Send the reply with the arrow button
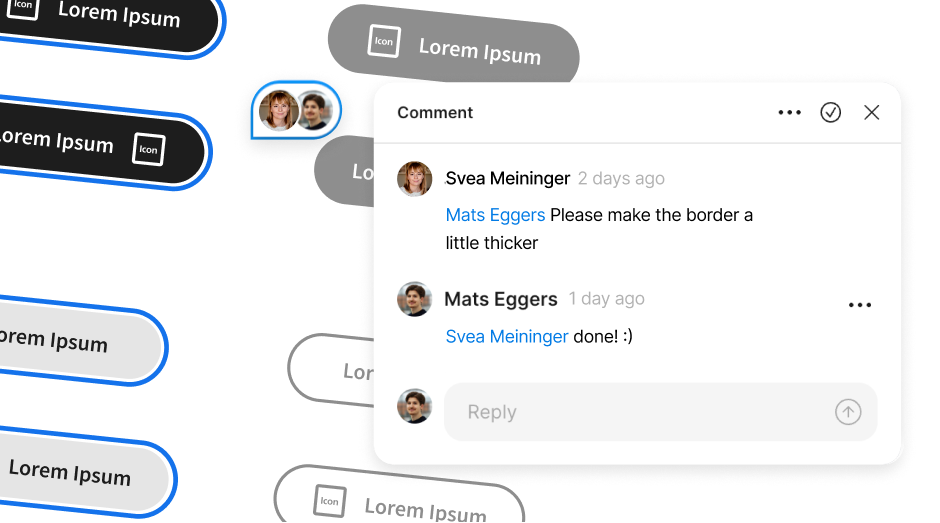940x523 pixels. tap(848, 412)
